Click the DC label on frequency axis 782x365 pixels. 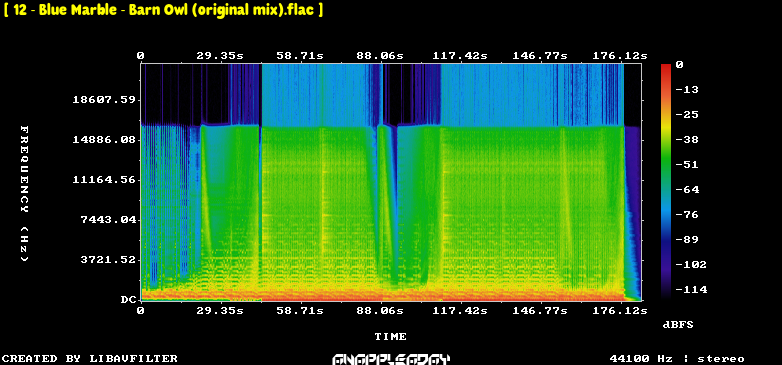(128, 300)
